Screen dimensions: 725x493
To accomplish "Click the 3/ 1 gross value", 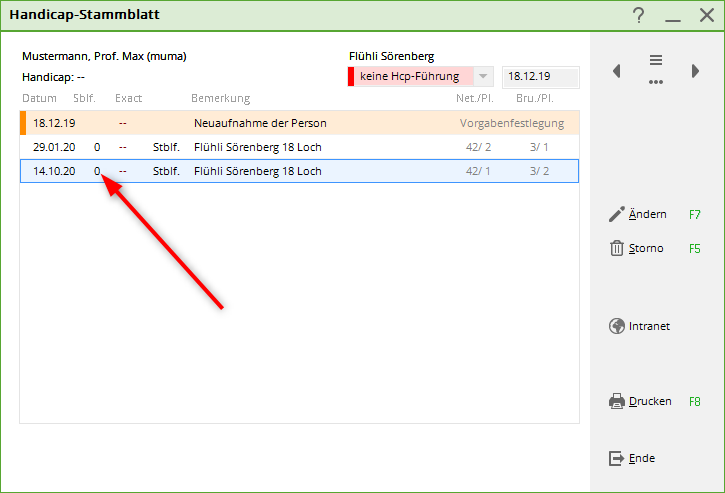I will pyautogui.click(x=539, y=147).
